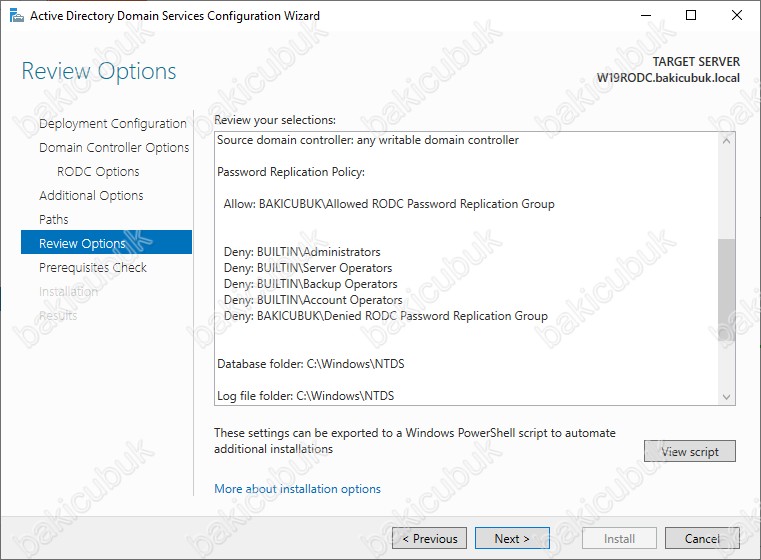Click the W19RODC.bakicubuk.local target server name
This screenshot has width=761, height=560.
click(x=668, y=78)
